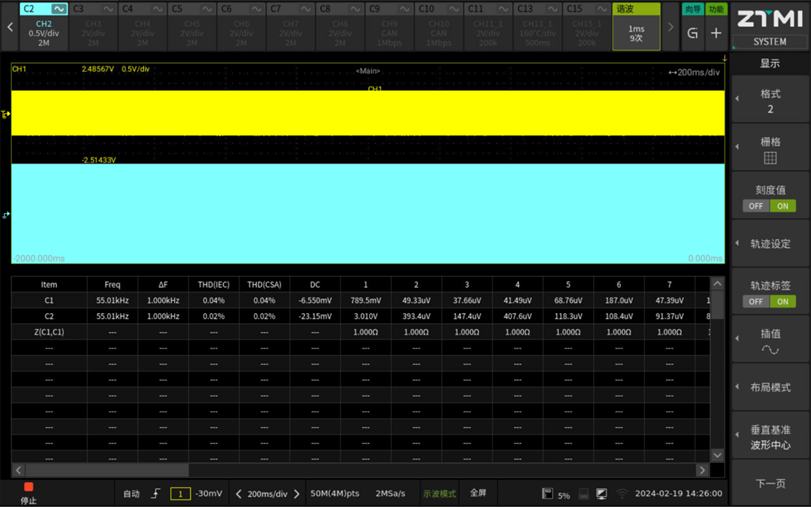Turn 轨迹标签 trace label OFF

756,302
